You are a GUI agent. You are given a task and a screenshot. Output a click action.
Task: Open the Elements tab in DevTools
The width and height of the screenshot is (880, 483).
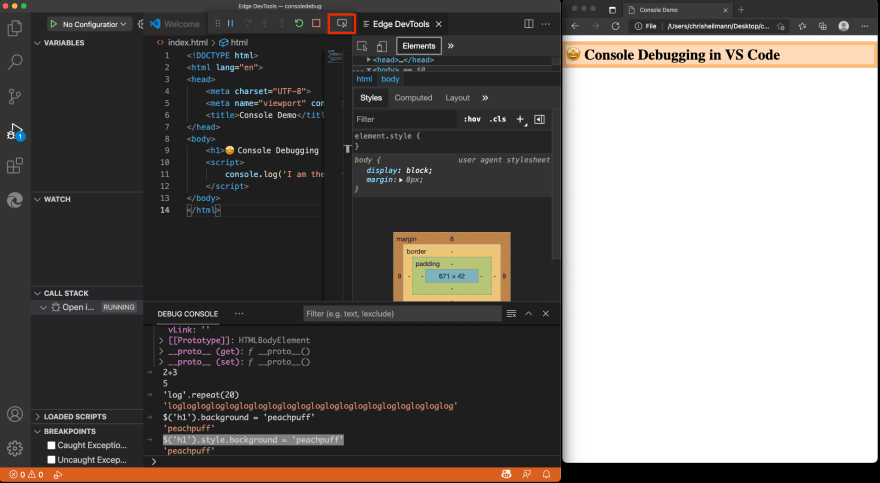point(419,46)
